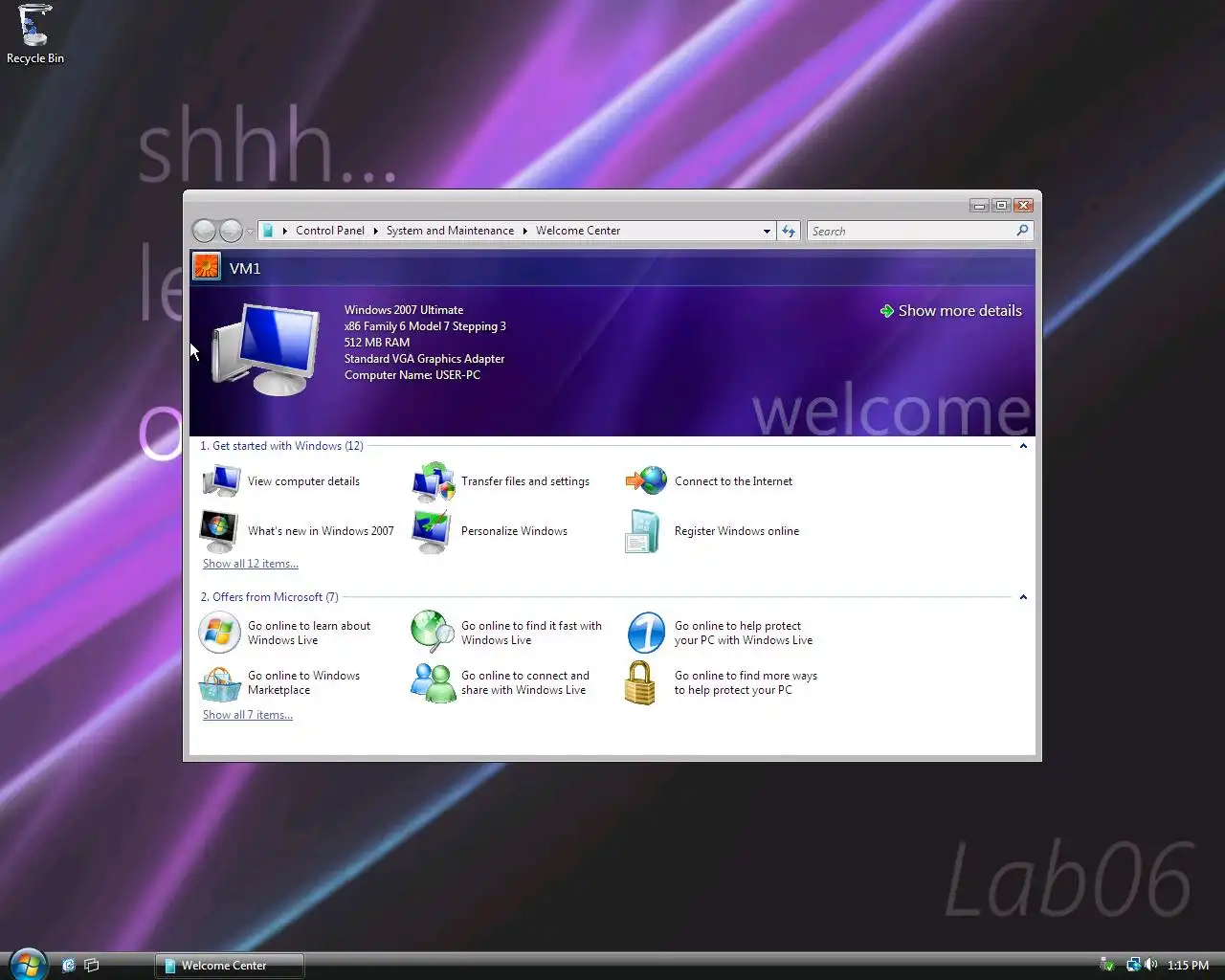Open the Recycle Bin desktop icon

point(34,34)
